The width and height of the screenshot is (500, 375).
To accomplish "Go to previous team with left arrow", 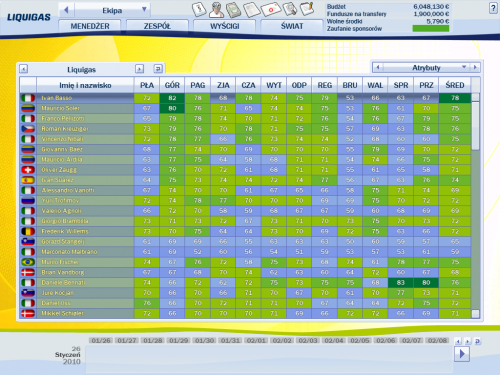I will (23, 69).
